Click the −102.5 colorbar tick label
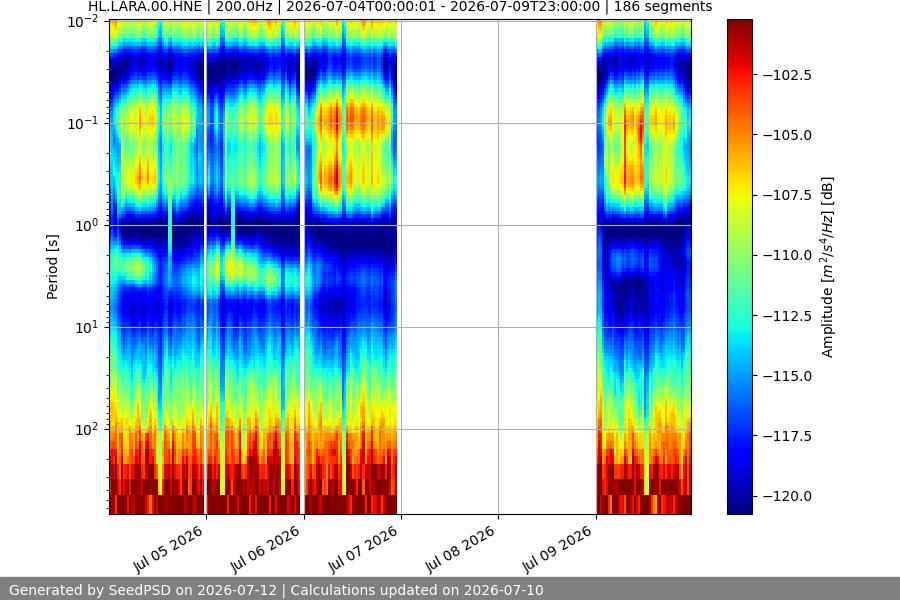900x600 pixels. pos(787,75)
